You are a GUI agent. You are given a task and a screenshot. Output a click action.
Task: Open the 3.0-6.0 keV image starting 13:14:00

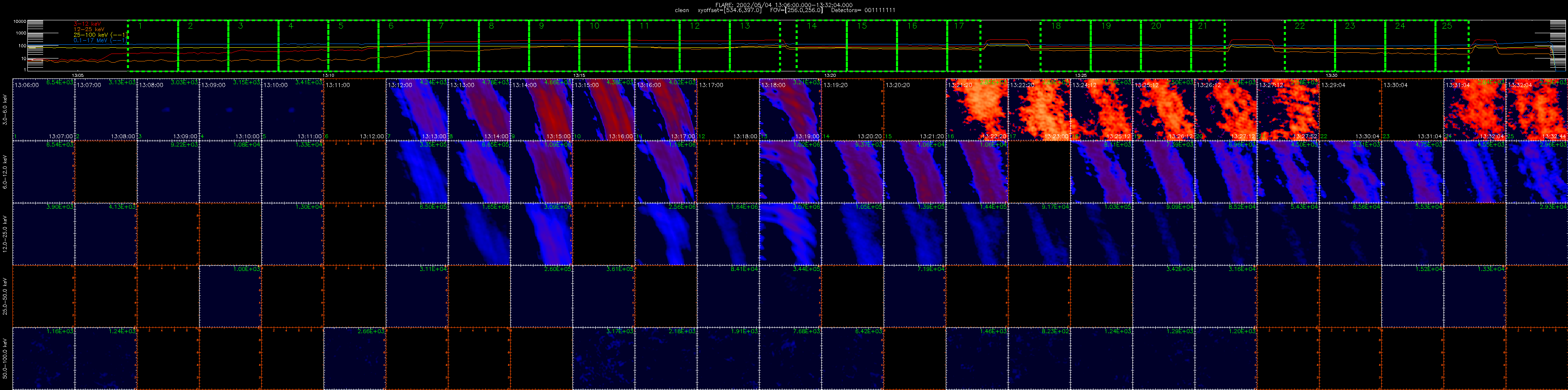pyautogui.click(x=542, y=110)
